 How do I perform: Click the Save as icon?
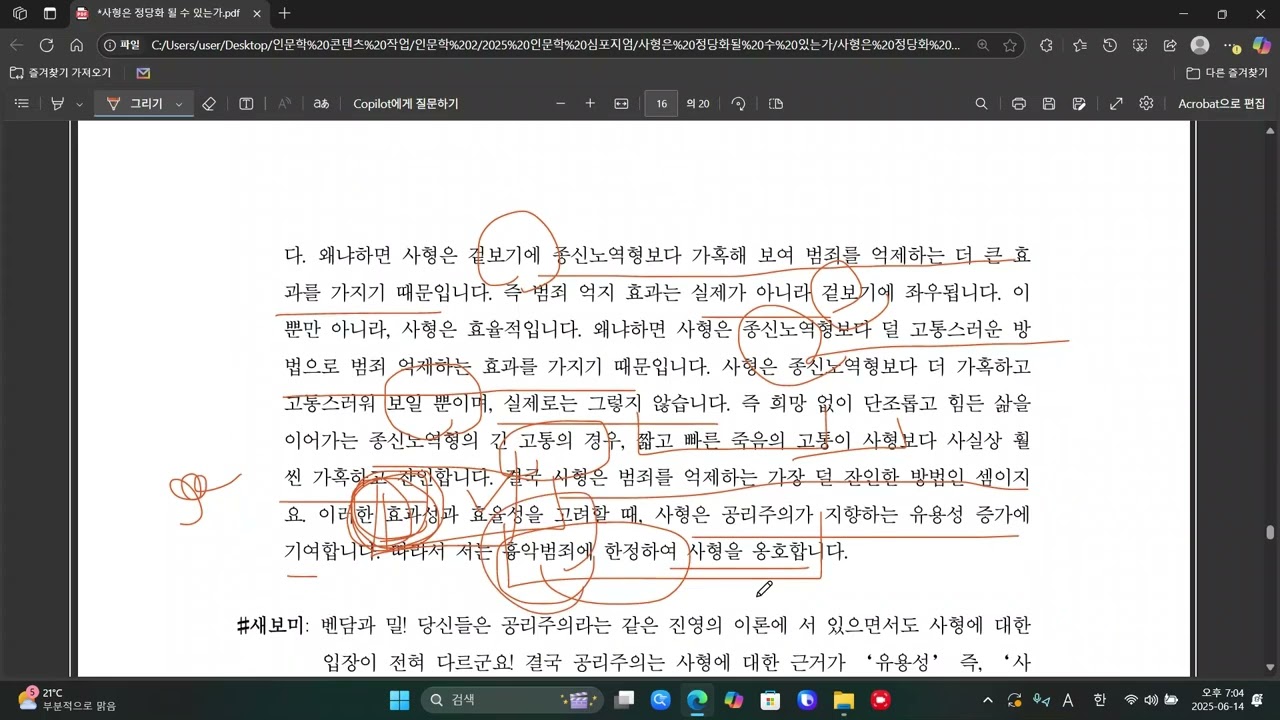point(1079,103)
